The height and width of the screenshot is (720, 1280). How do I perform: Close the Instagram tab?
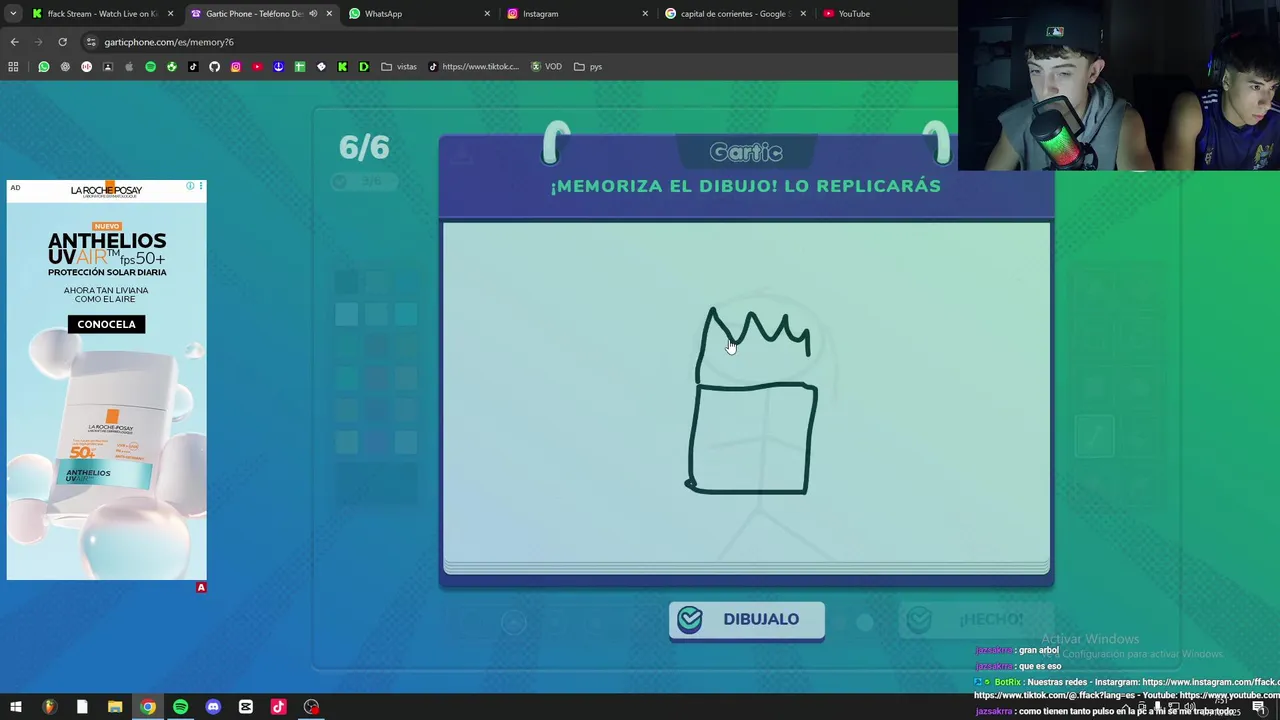645,14
